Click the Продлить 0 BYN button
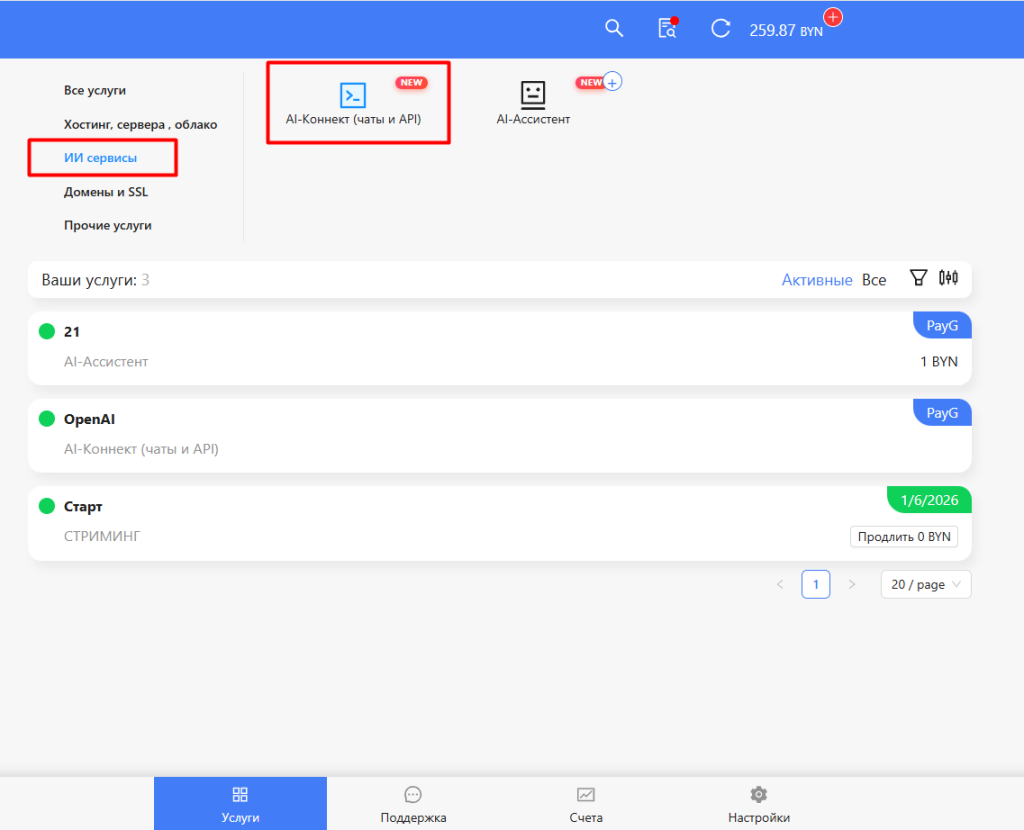Viewport: 1024px width, 830px height. [x=904, y=537]
